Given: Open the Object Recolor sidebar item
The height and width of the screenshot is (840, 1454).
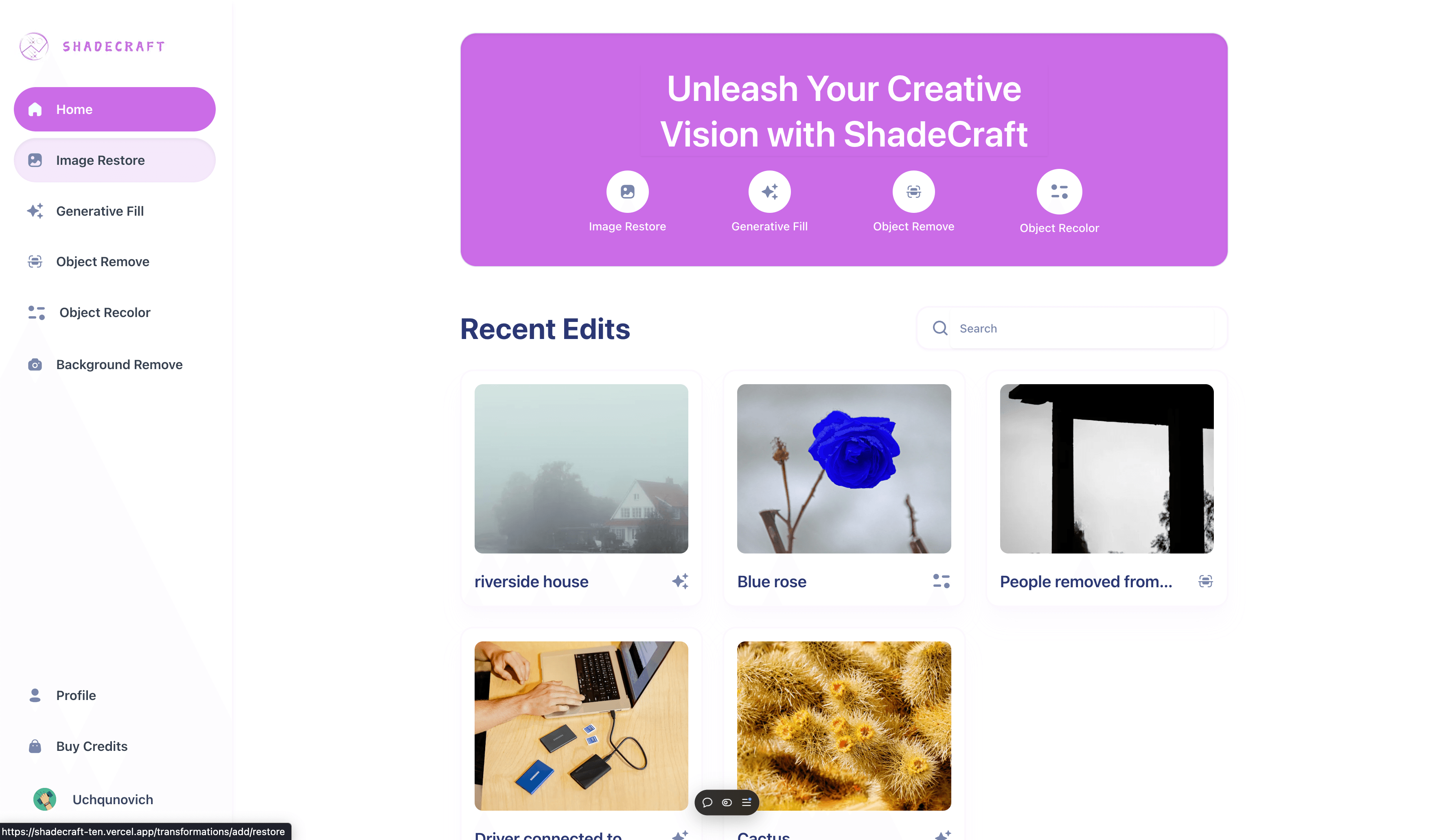Looking at the screenshot, I should pos(114,313).
